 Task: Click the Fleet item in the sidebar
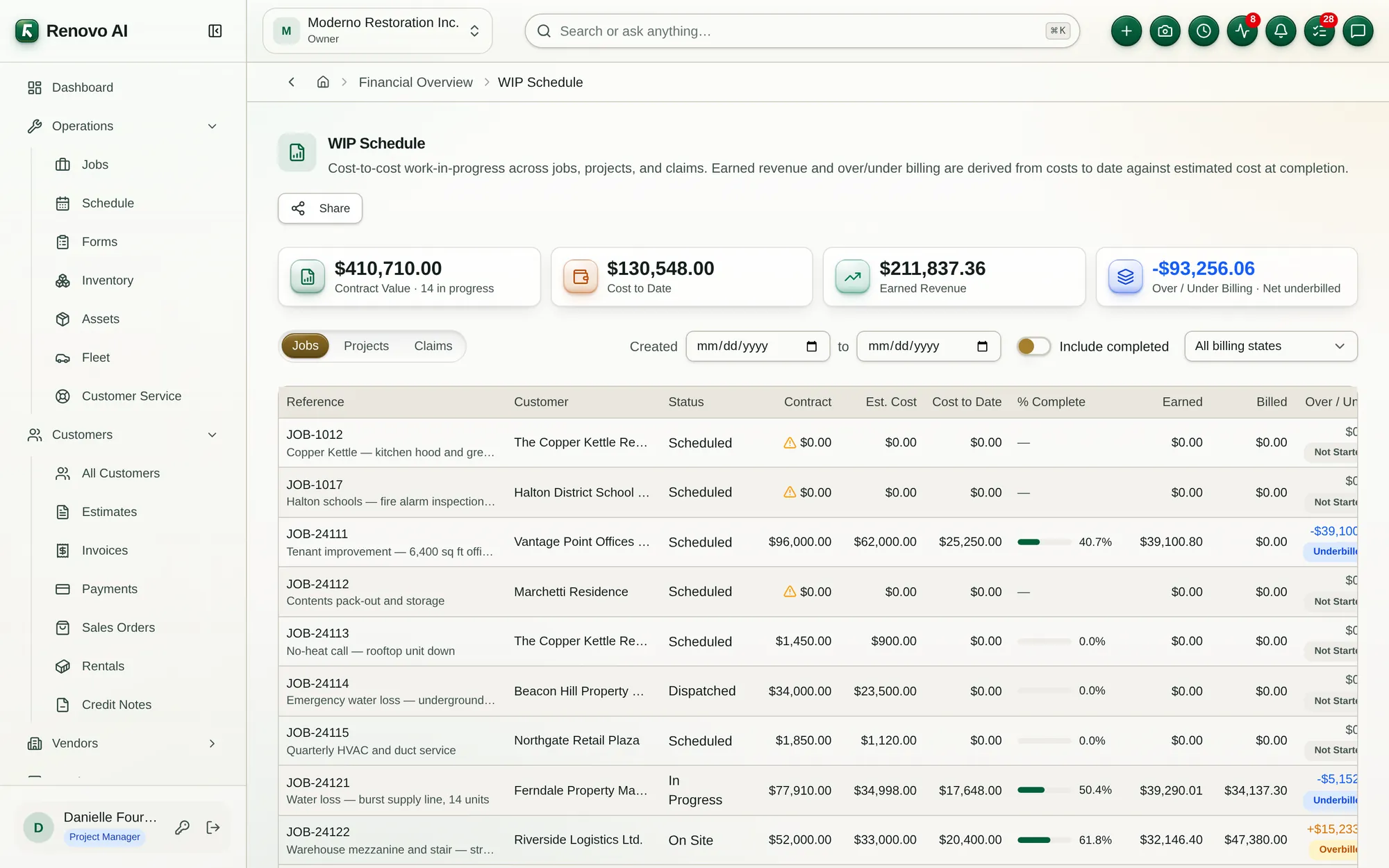137,358
